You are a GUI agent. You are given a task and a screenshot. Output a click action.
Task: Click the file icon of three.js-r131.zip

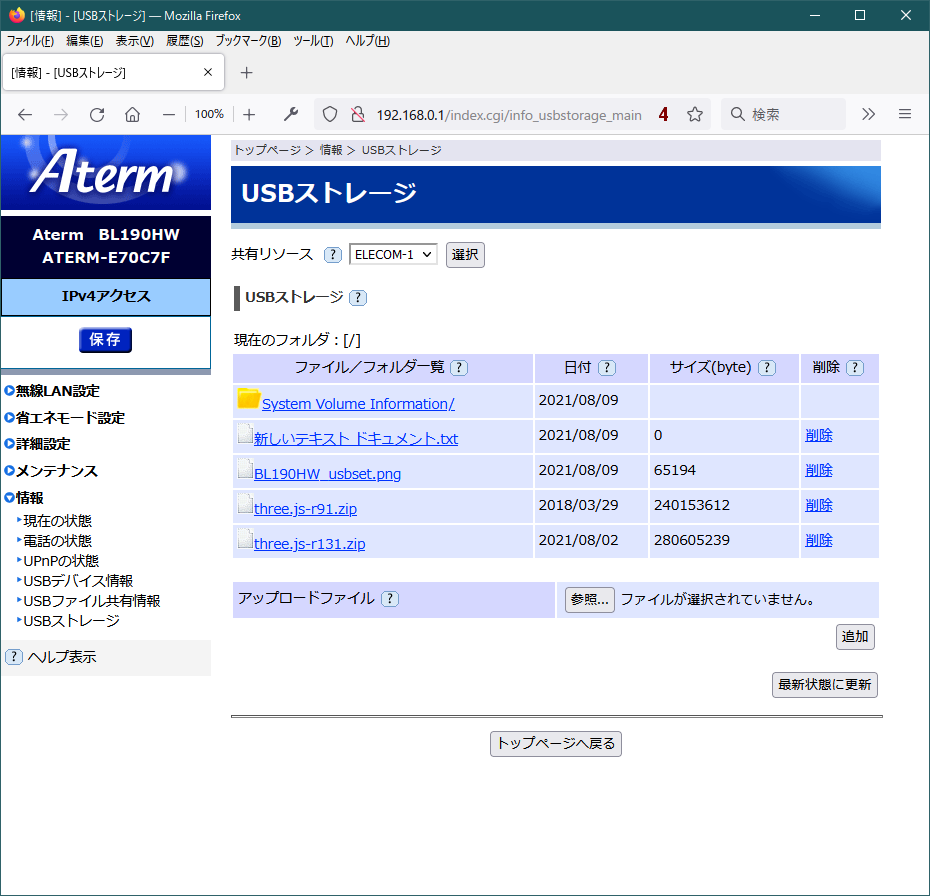click(x=245, y=539)
